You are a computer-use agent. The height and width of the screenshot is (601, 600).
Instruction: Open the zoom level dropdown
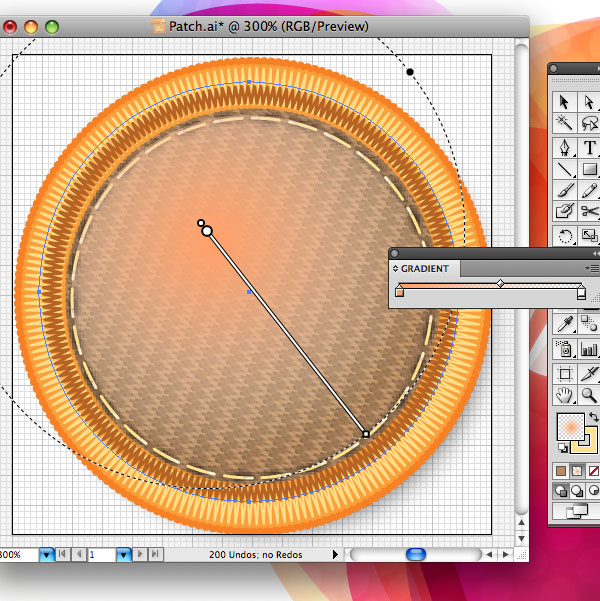click(x=47, y=554)
